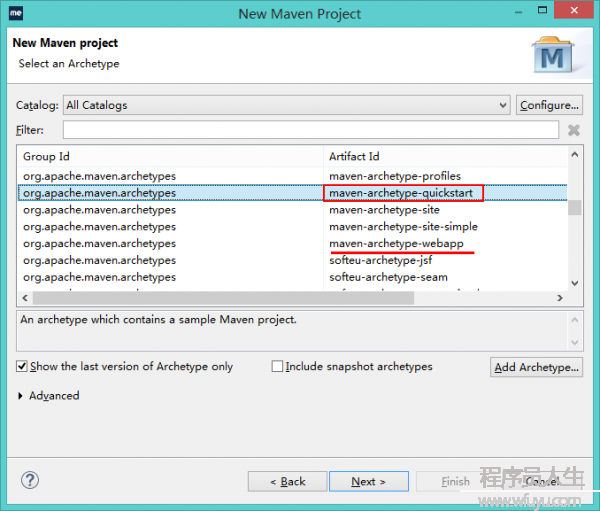
Task: Click the MyEclipse window icon in title bar
Action: 16,13
